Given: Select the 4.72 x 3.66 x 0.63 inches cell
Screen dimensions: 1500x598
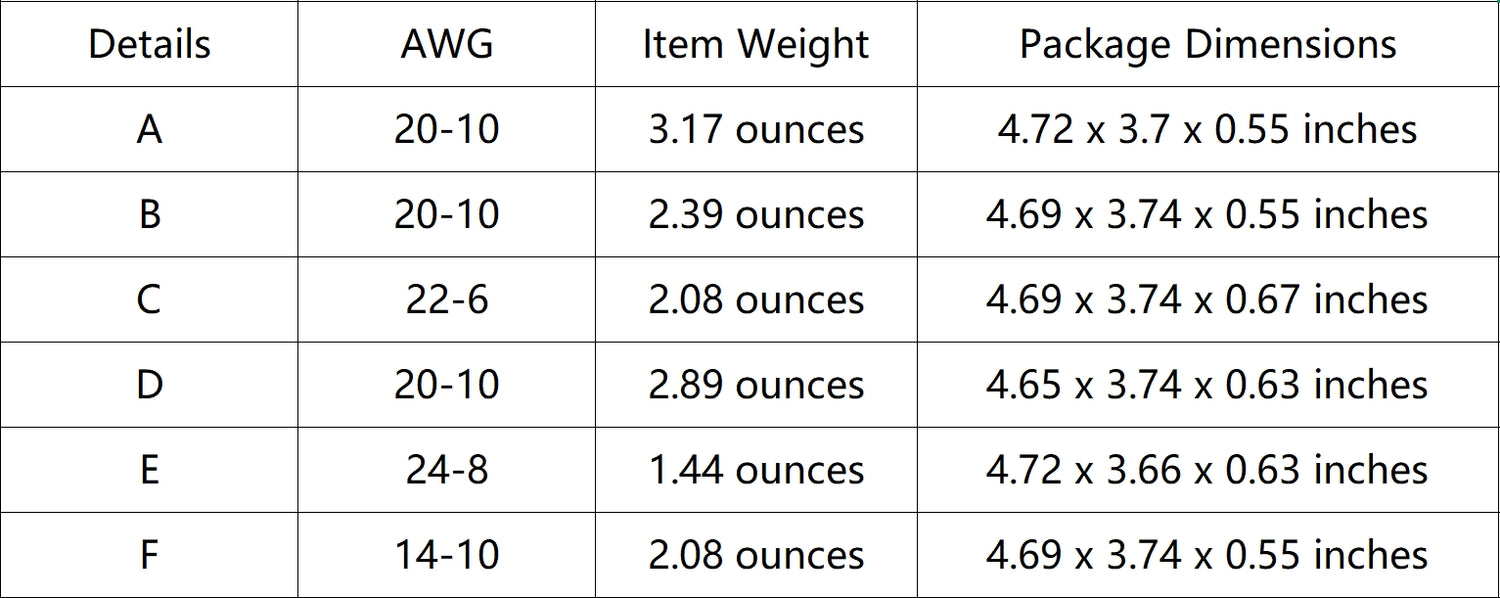Looking at the screenshot, I should pos(1207,470).
